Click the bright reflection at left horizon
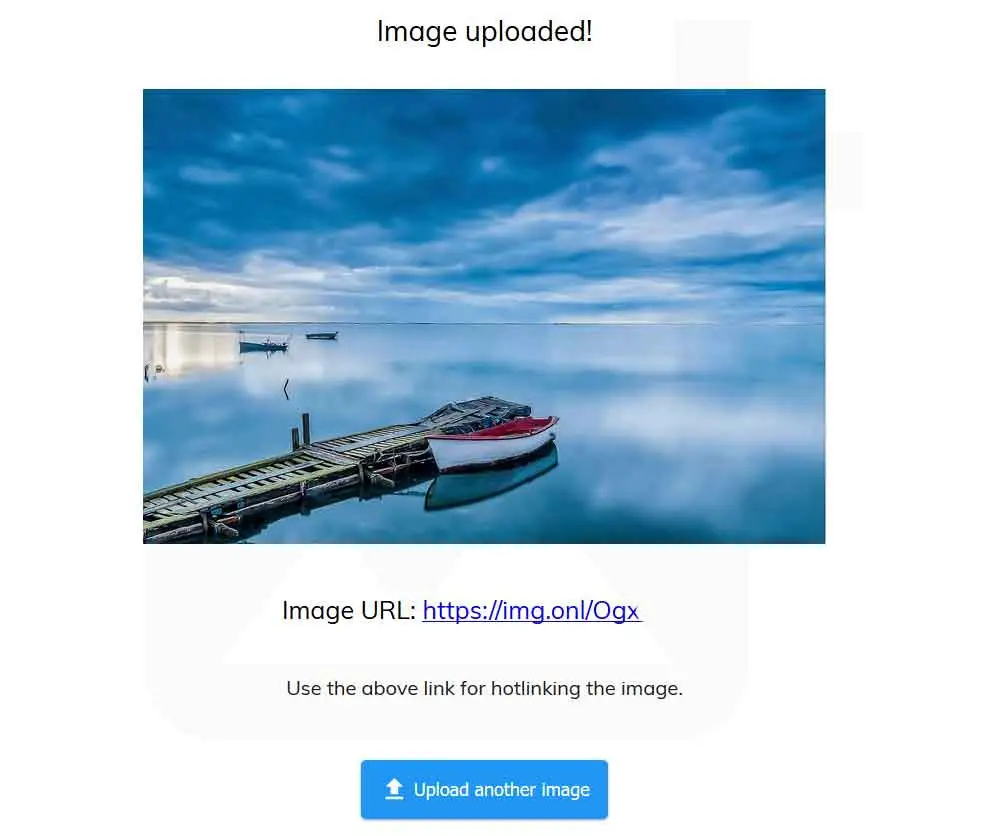 click(190, 349)
